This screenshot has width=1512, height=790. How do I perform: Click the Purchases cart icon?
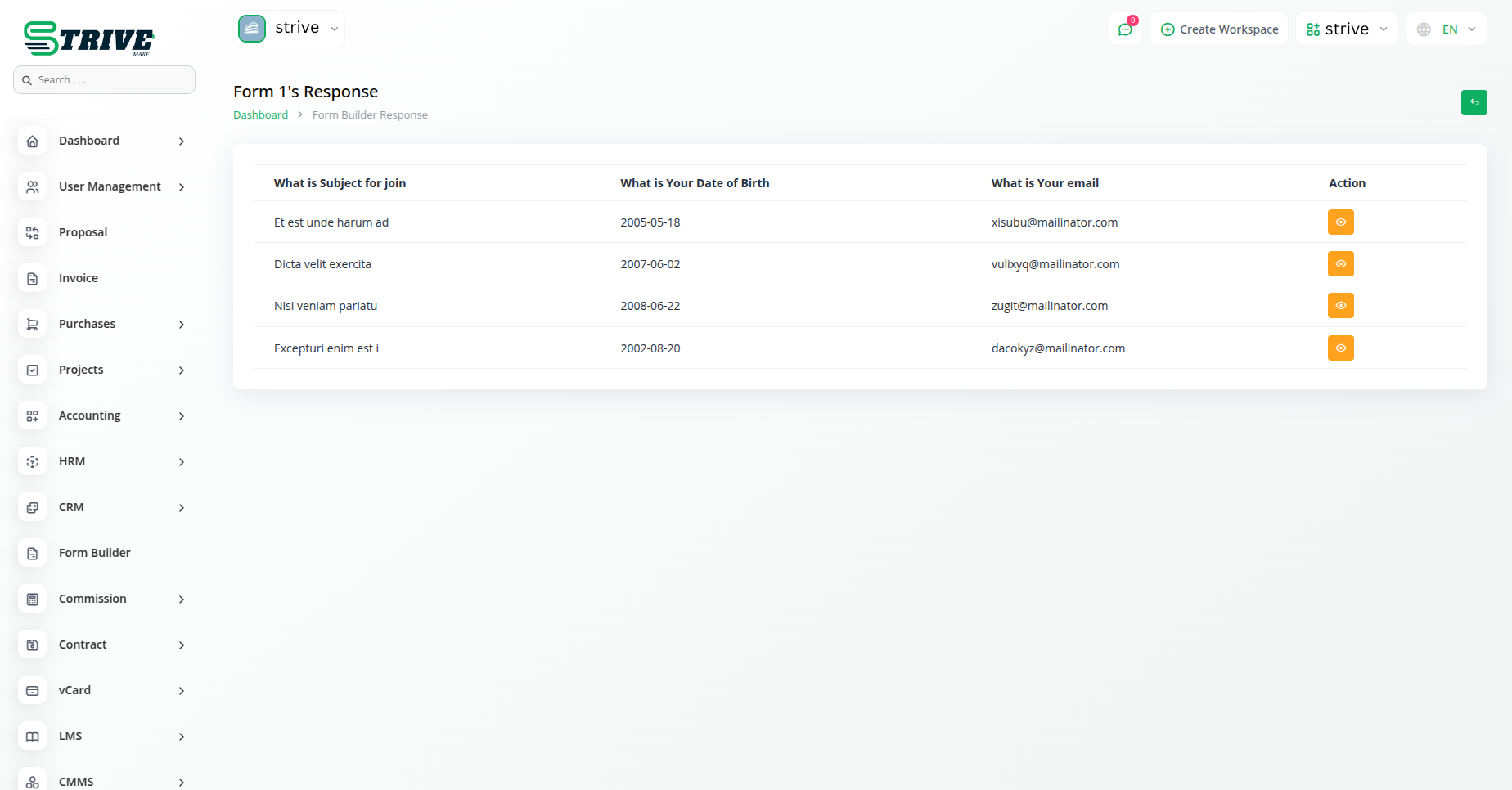tap(33, 325)
